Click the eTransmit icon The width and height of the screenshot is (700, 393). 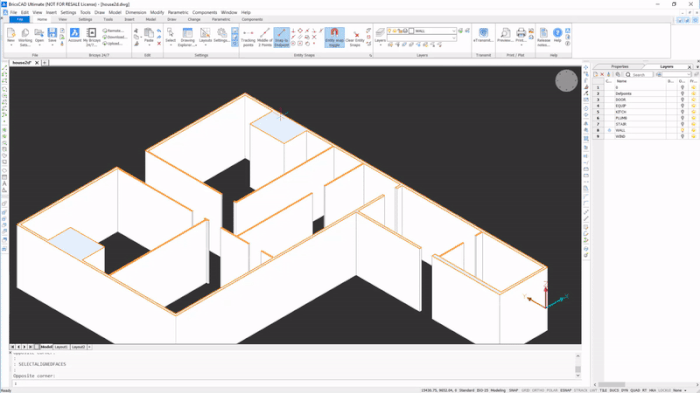pyautogui.click(x=483, y=35)
